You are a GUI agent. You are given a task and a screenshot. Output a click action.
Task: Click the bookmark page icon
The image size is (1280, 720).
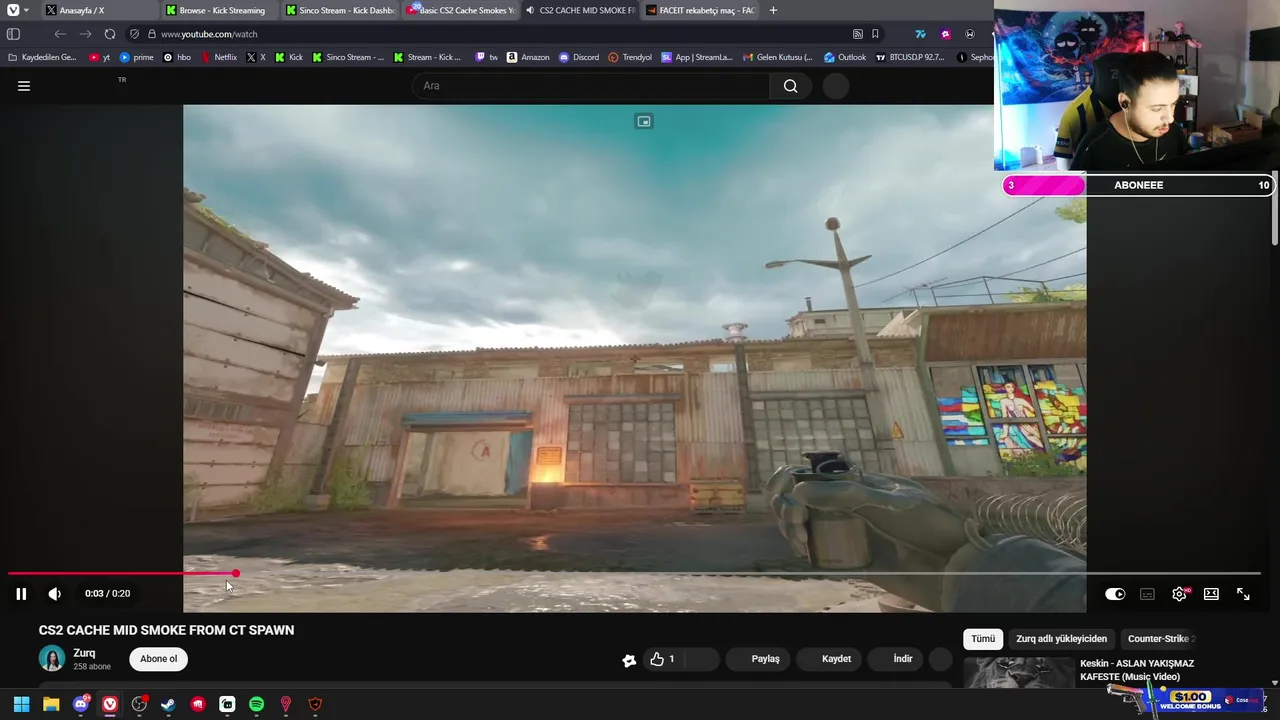[x=876, y=34]
